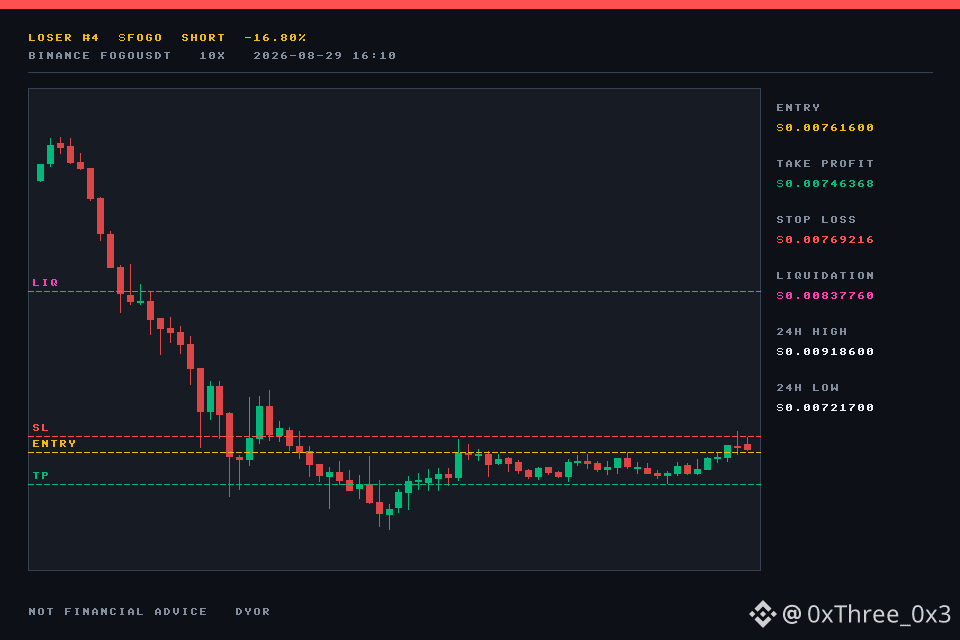Select liquidation price $0.00837760
Screen dimensions: 960x640
(x=825, y=296)
